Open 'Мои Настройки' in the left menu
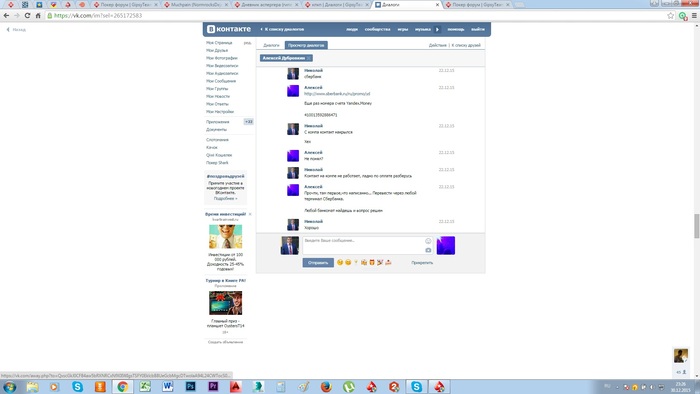The height and width of the screenshot is (394, 700). (220, 112)
